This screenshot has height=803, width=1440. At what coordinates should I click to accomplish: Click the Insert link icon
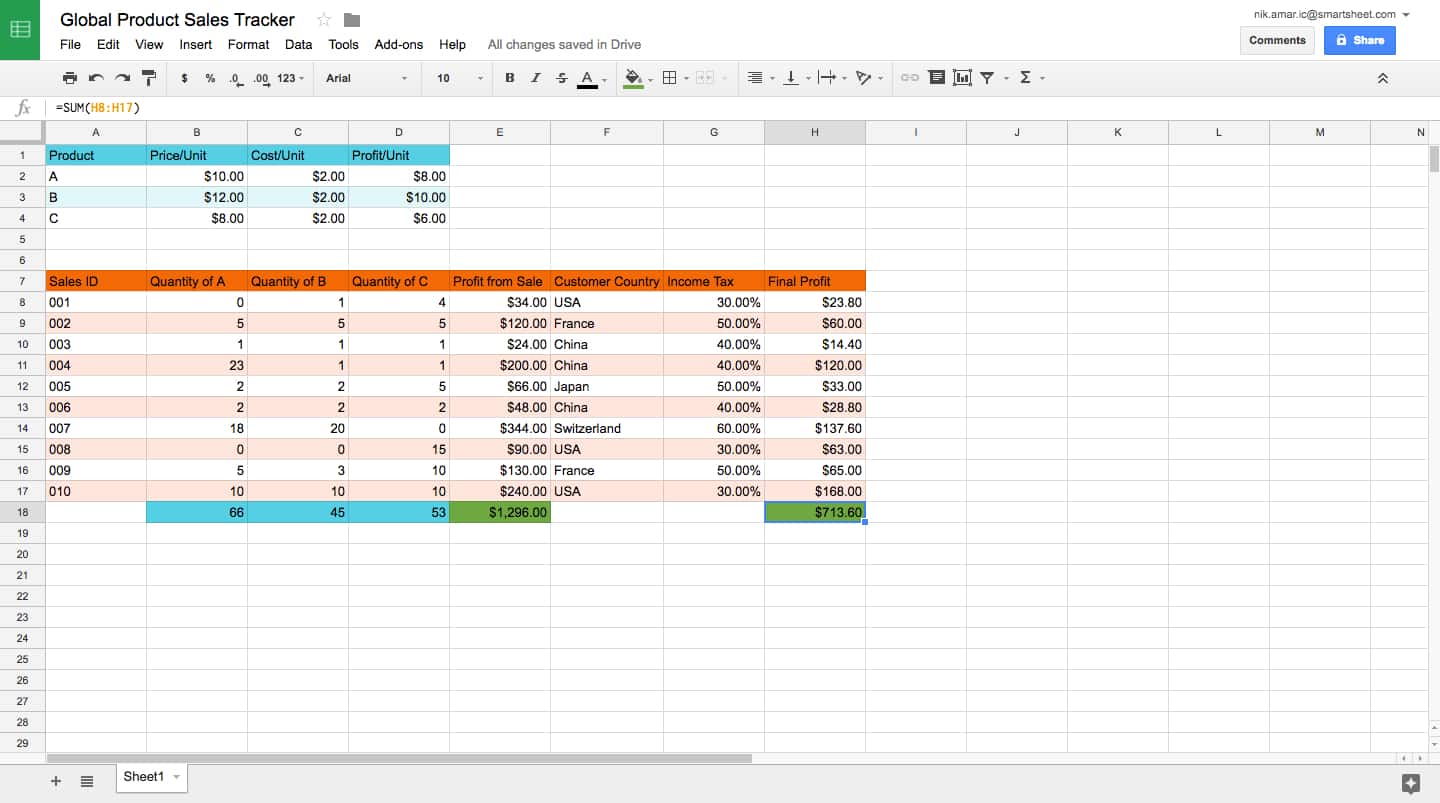click(x=909, y=78)
